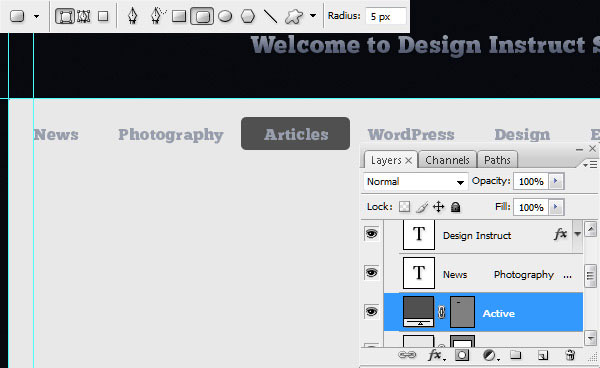Viewport: 600px width, 368px height.
Task: Create a new layer group
Action: coord(515,355)
